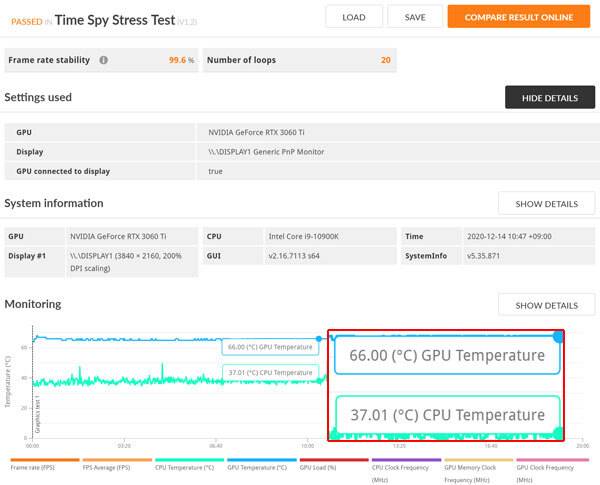Image resolution: width=600 pixels, height=485 pixels.
Task: Expand Monitoring section with Show Details
Action: click(547, 305)
